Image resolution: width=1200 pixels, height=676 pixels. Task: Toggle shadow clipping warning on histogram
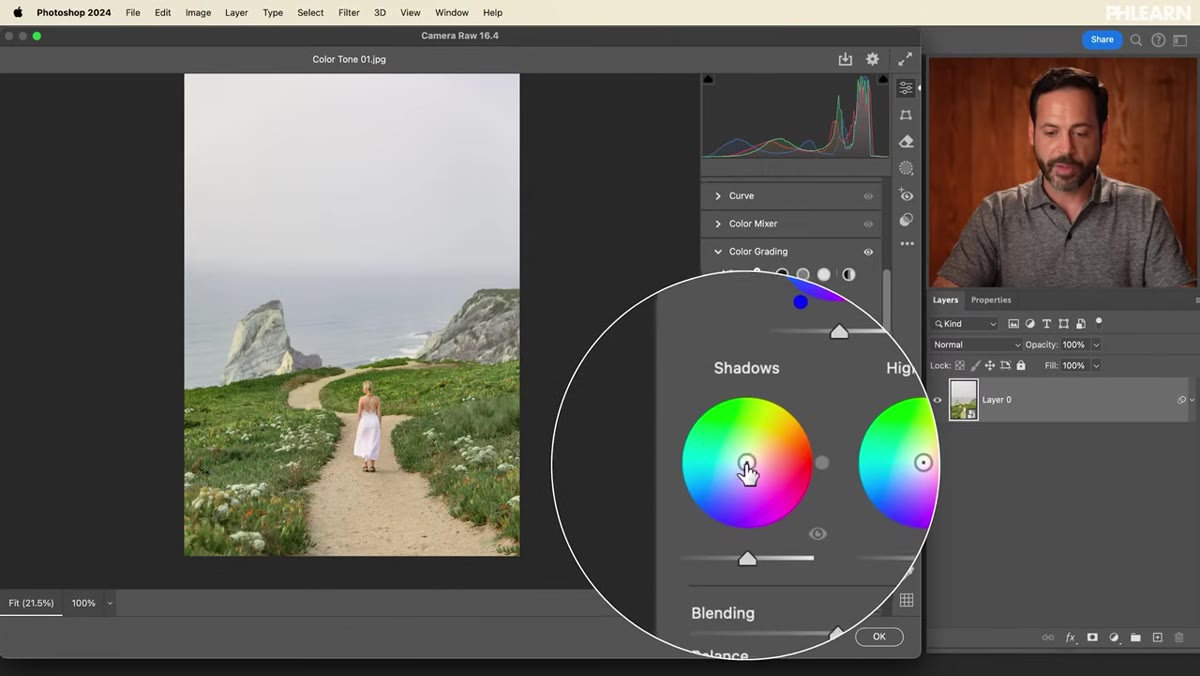coord(709,79)
